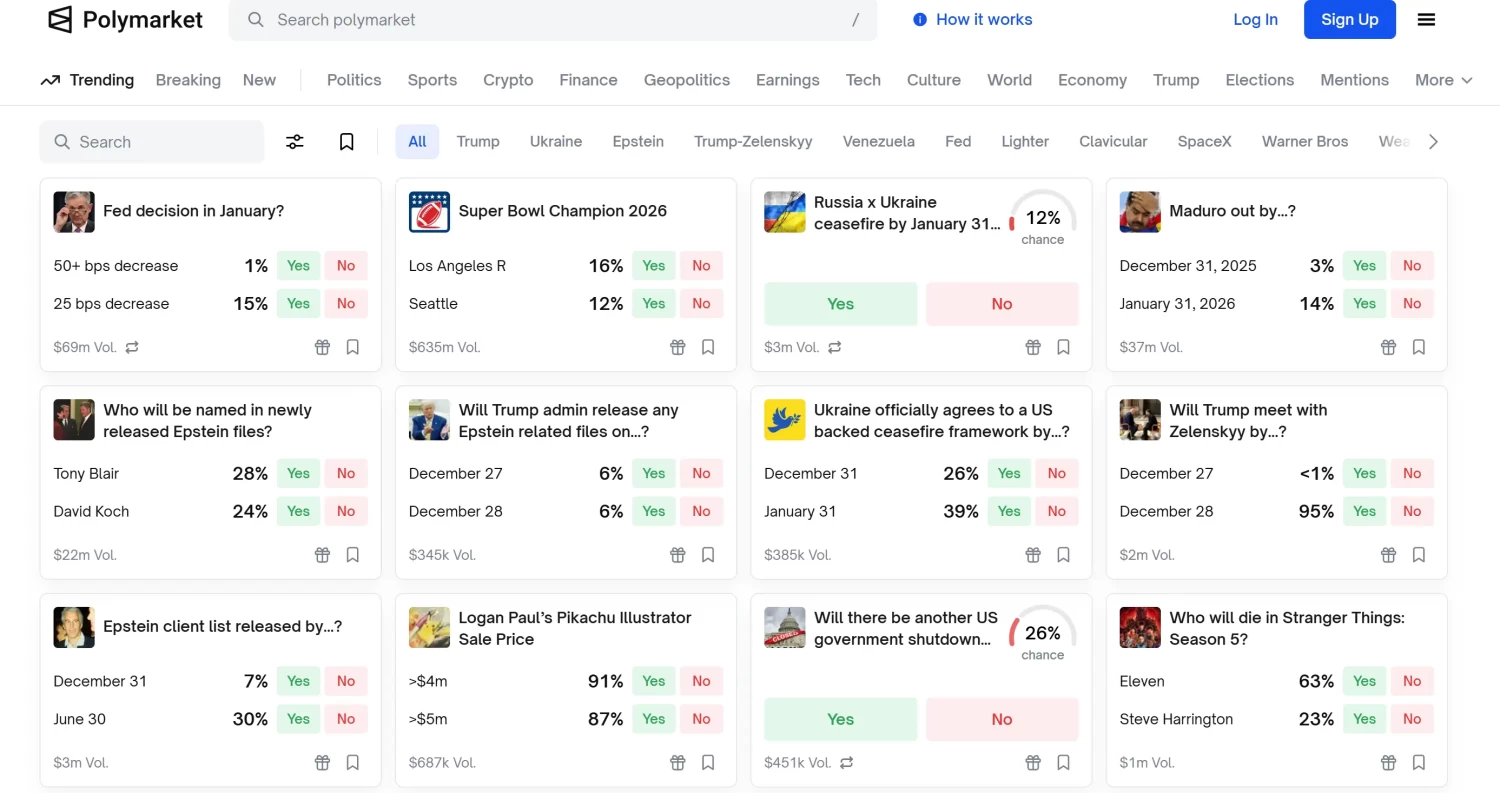1500x793 pixels.
Task: Open the market filter settings icon
Action: pyautogui.click(x=295, y=142)
